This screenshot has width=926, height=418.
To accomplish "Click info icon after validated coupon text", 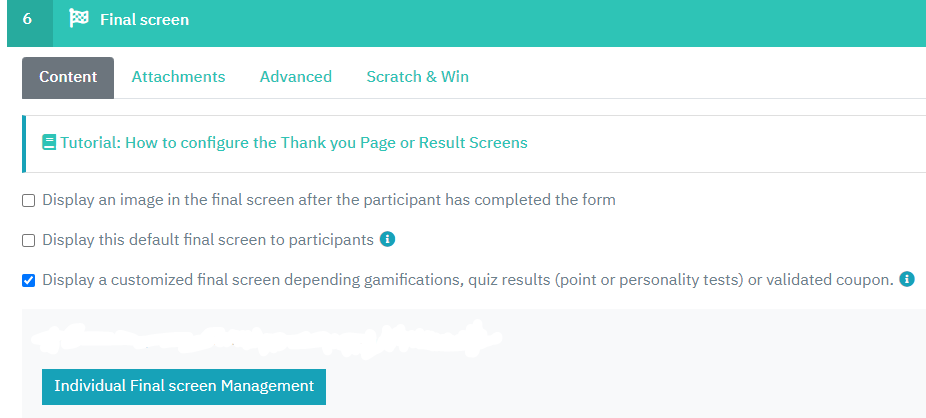I will [x=907, y=279].
